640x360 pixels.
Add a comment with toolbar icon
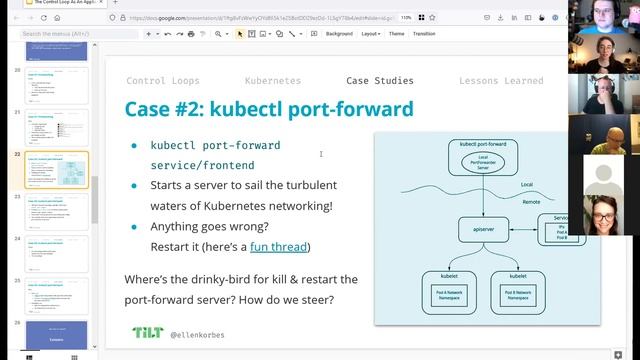tap(314, 34)
